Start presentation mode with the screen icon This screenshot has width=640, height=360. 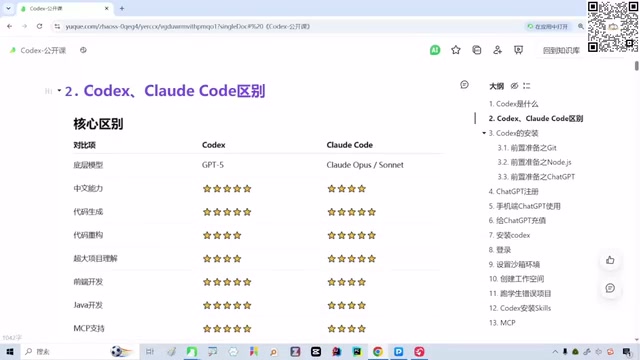[x=518, y=50]
